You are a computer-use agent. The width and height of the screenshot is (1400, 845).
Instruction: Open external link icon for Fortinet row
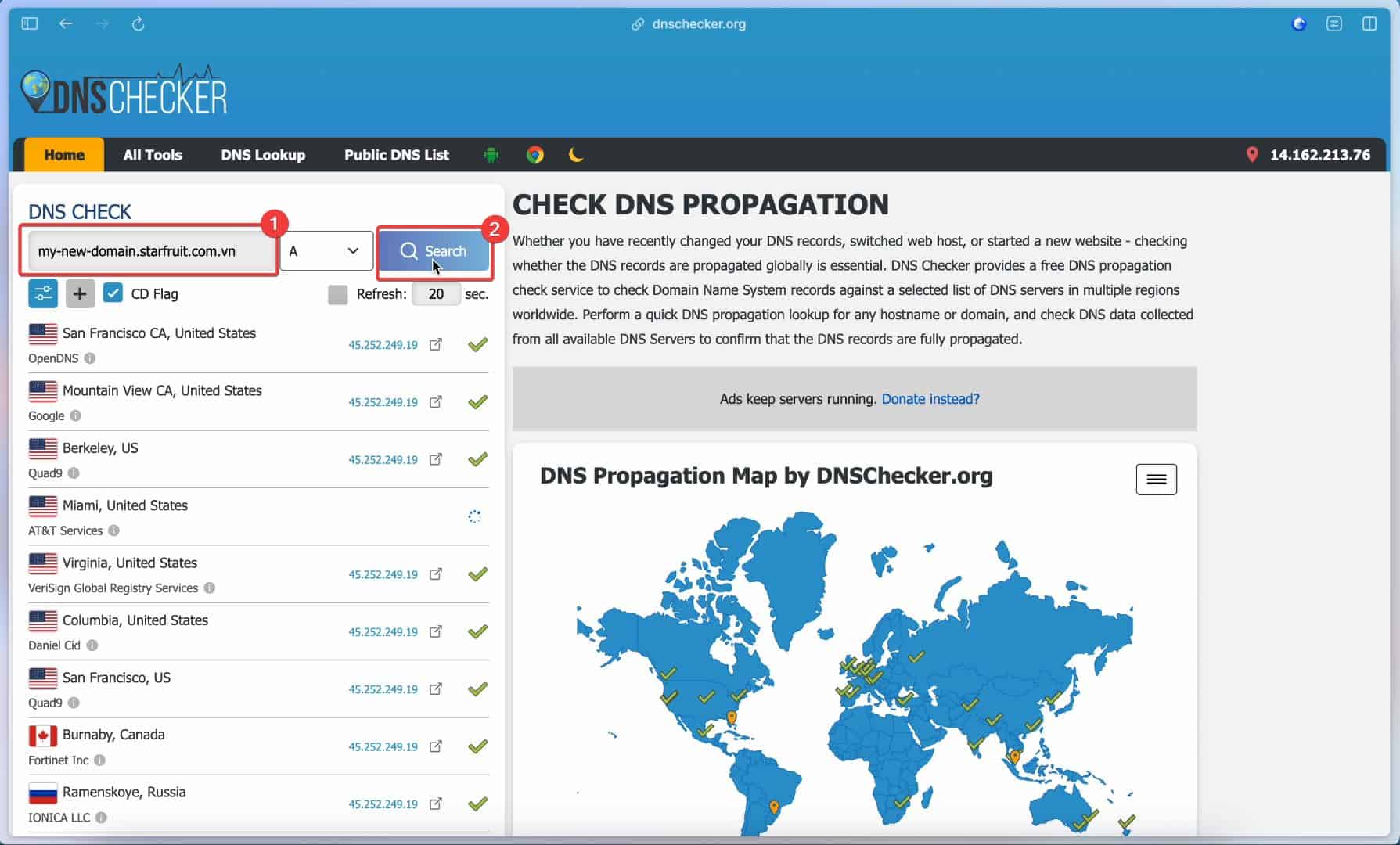(436, 746)
